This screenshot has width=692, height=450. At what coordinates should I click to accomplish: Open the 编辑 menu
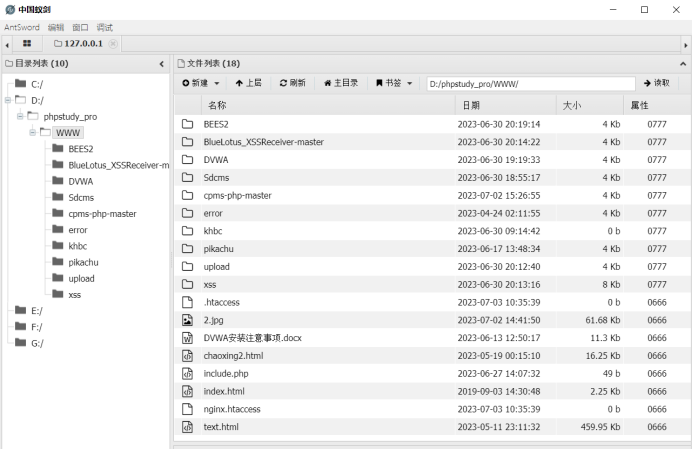56,27
